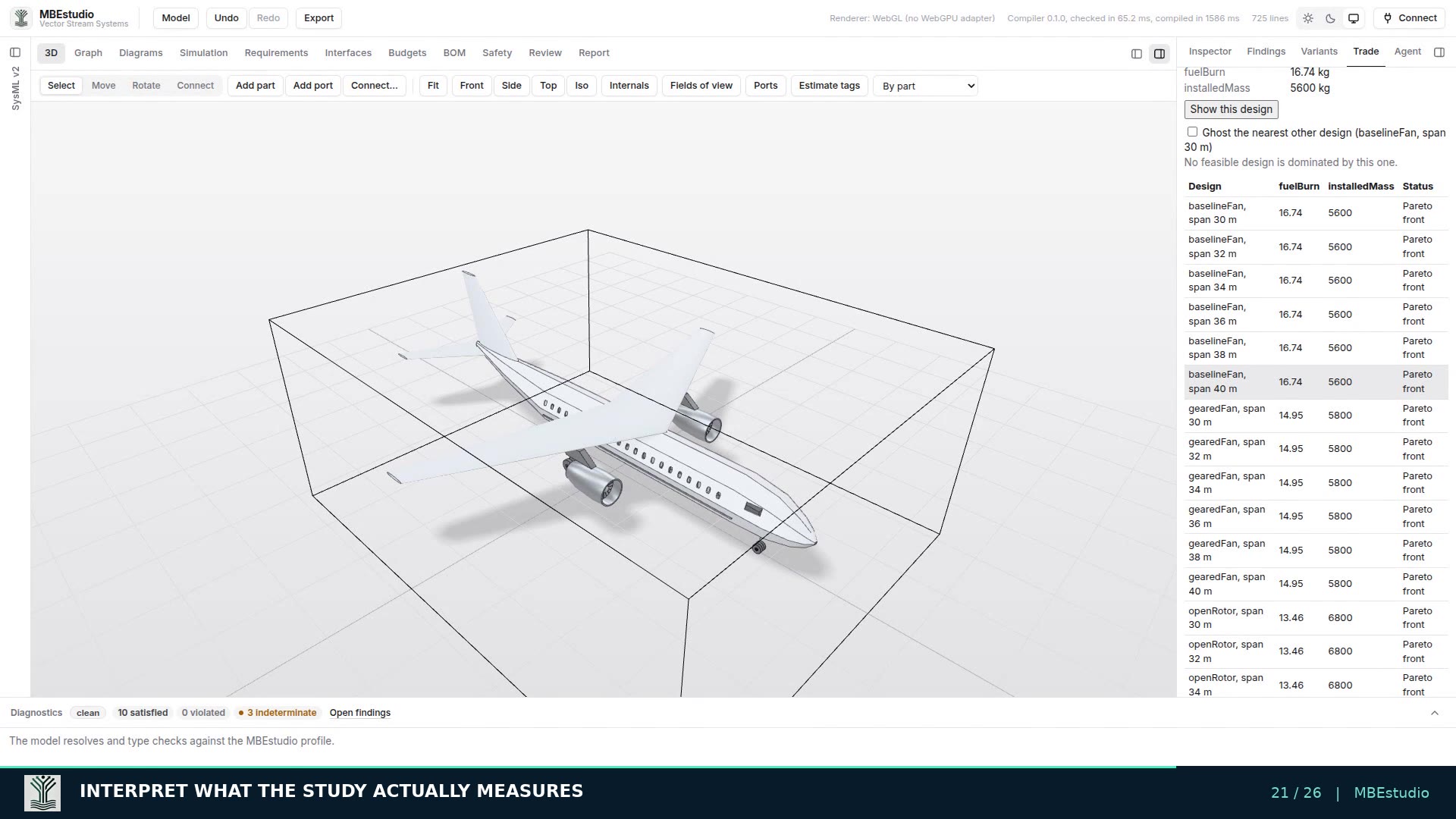The width and height of the screenshot is (1456, 819).
Task: Open the Report tab
Action: [594, 53]
